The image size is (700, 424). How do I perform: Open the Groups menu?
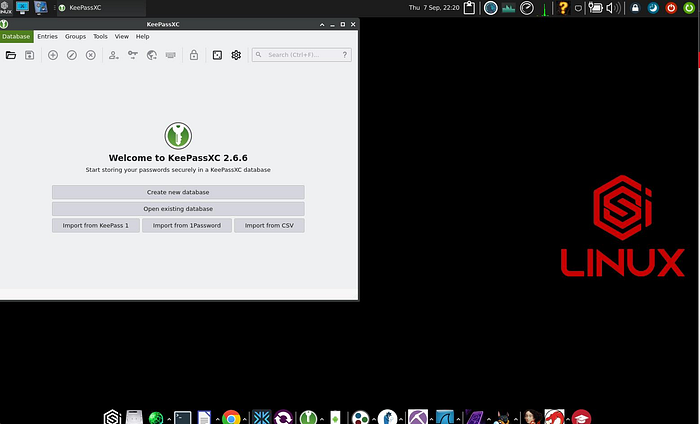[75, 37]
